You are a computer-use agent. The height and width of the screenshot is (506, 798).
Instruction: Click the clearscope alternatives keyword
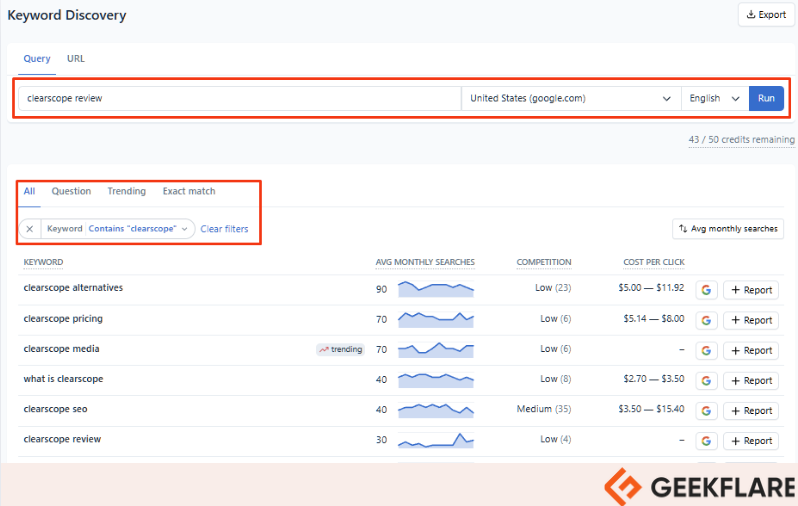coord(73,288)
